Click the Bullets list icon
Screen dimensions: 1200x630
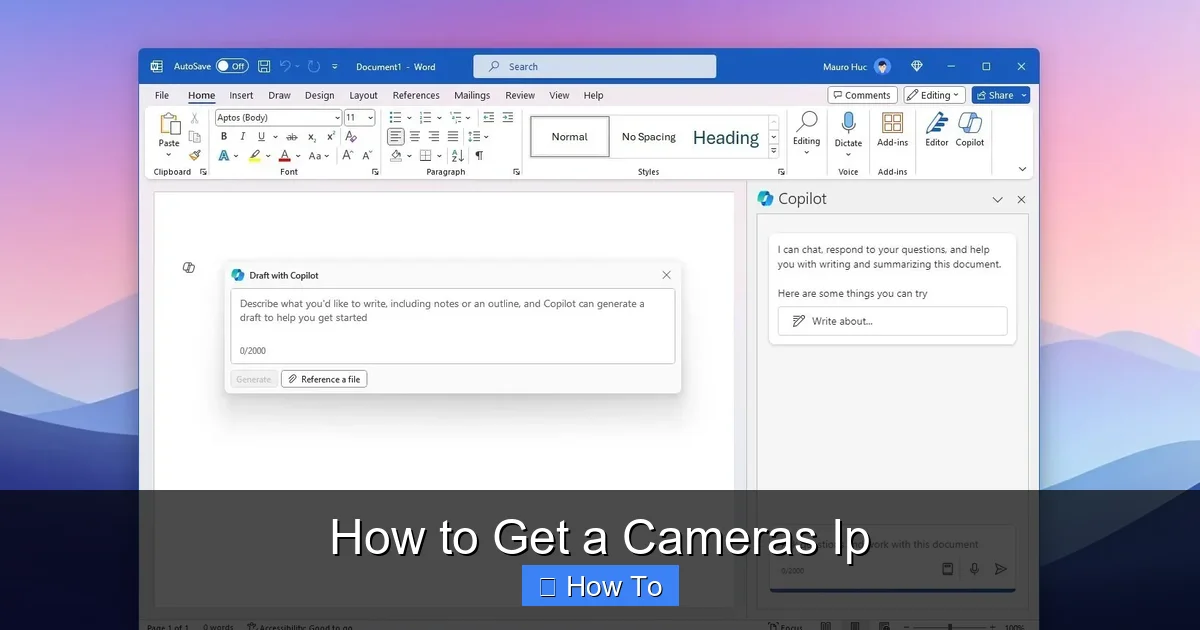(x=395, y=118)
